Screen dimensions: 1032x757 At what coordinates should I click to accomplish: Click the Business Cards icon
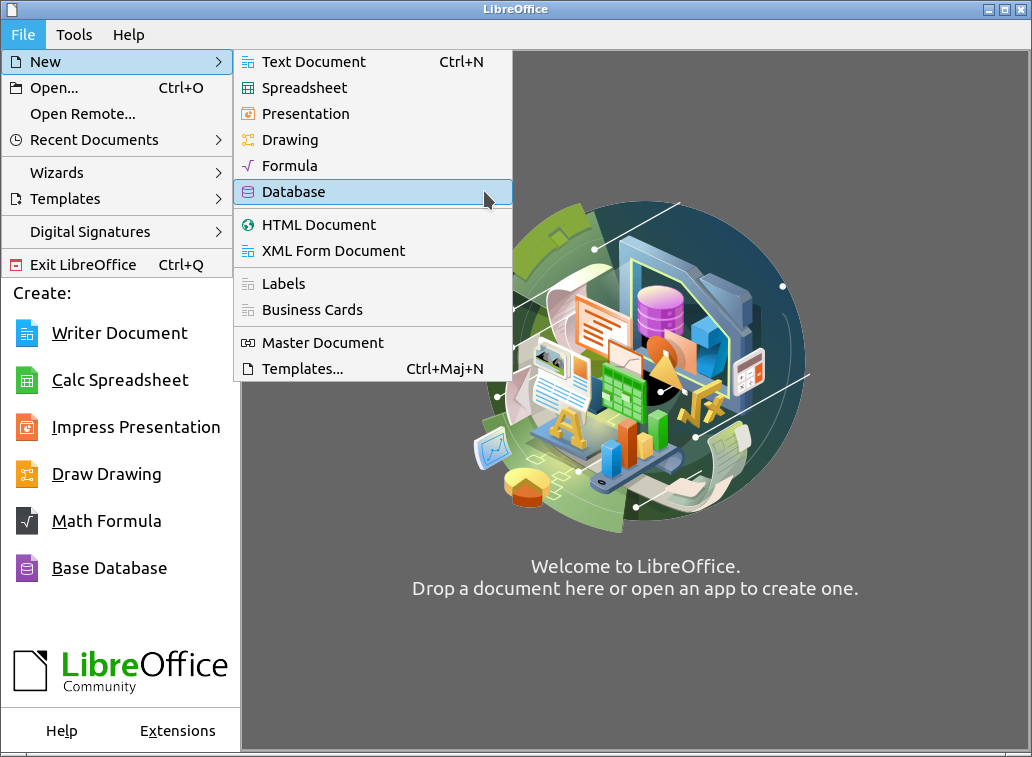248,310
